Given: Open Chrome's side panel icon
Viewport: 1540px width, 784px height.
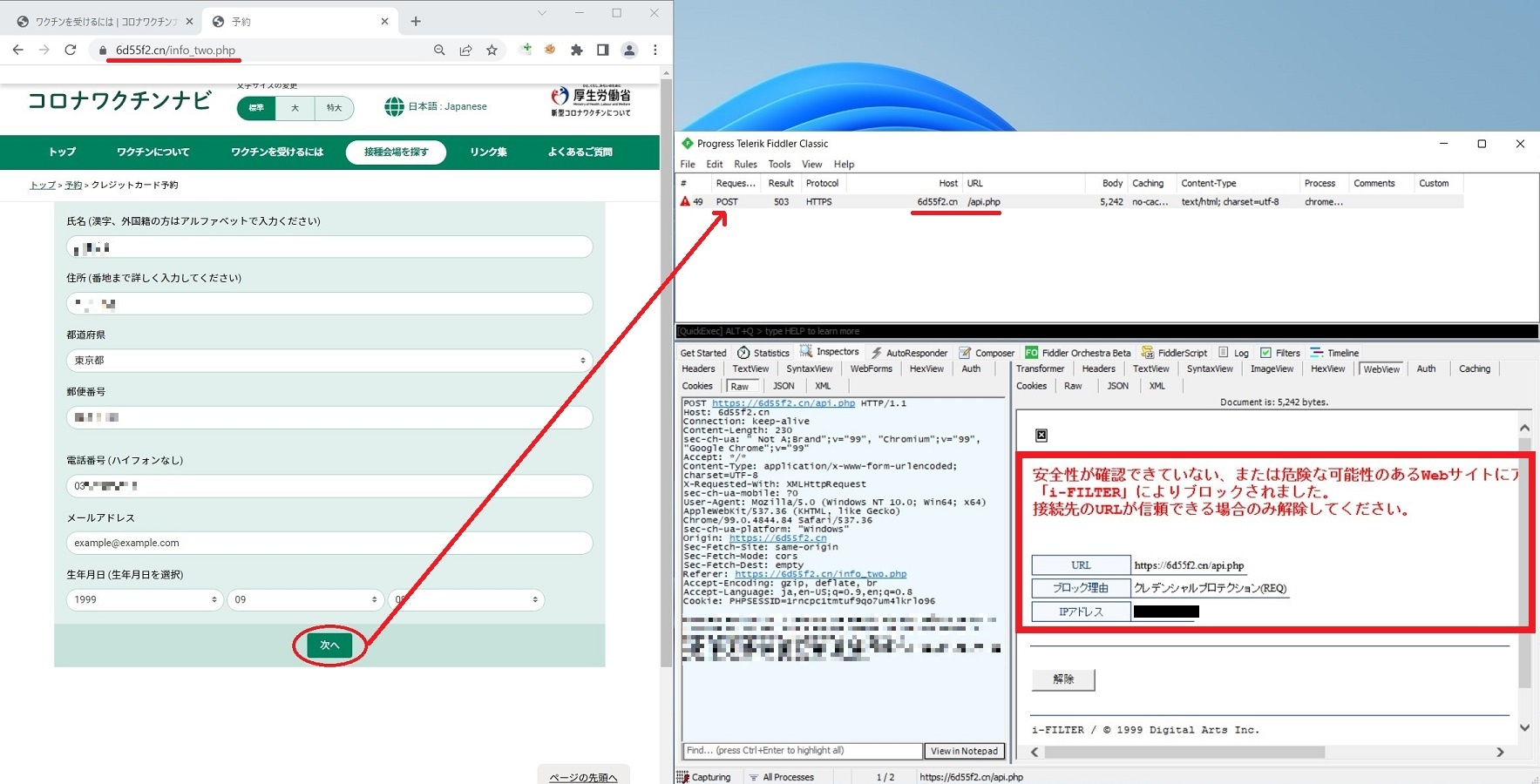Looking at the screenshot, I should (602, 51).
